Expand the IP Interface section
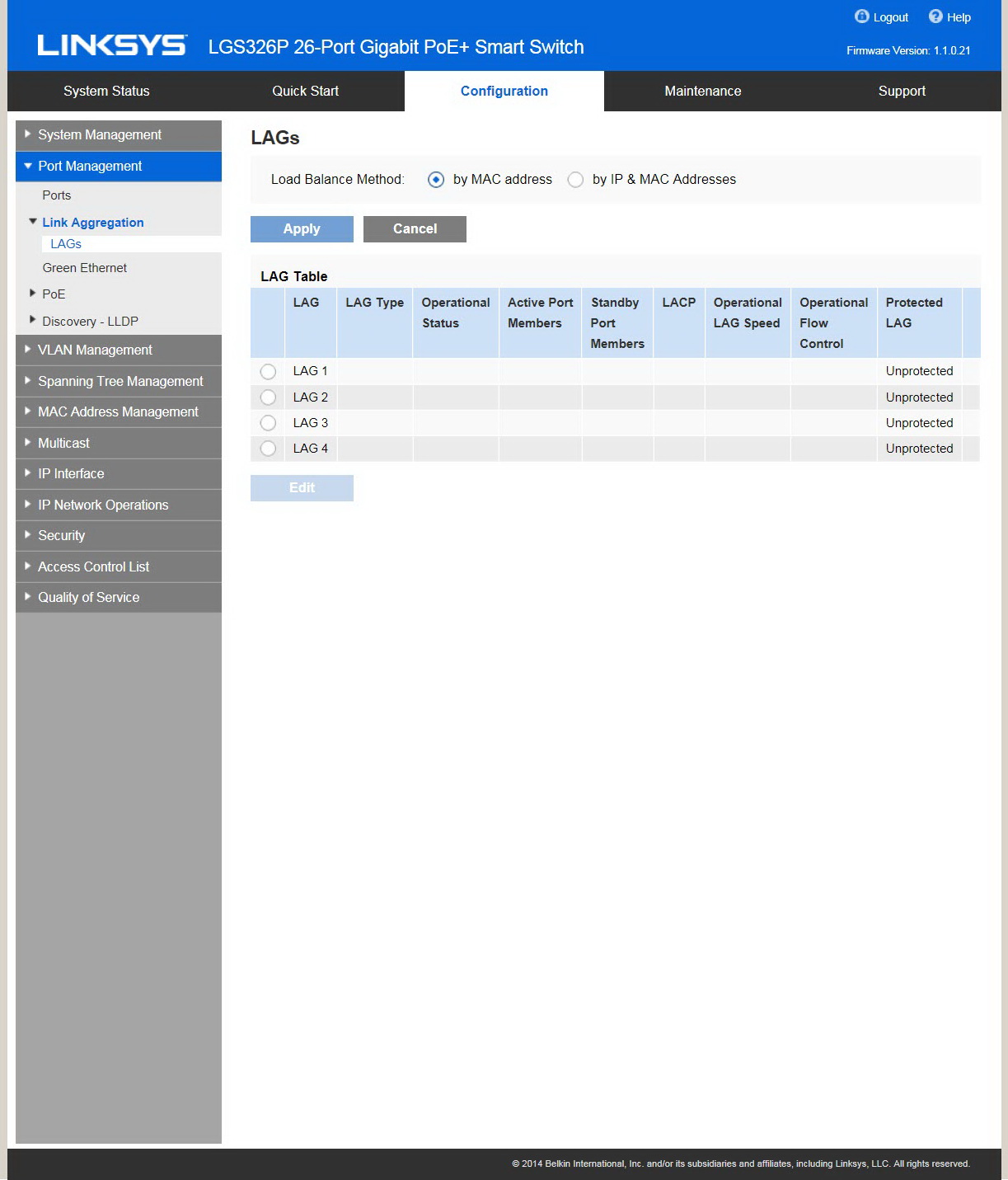The width and height of the screenshot is (1008, 1180). coord(119,474)
